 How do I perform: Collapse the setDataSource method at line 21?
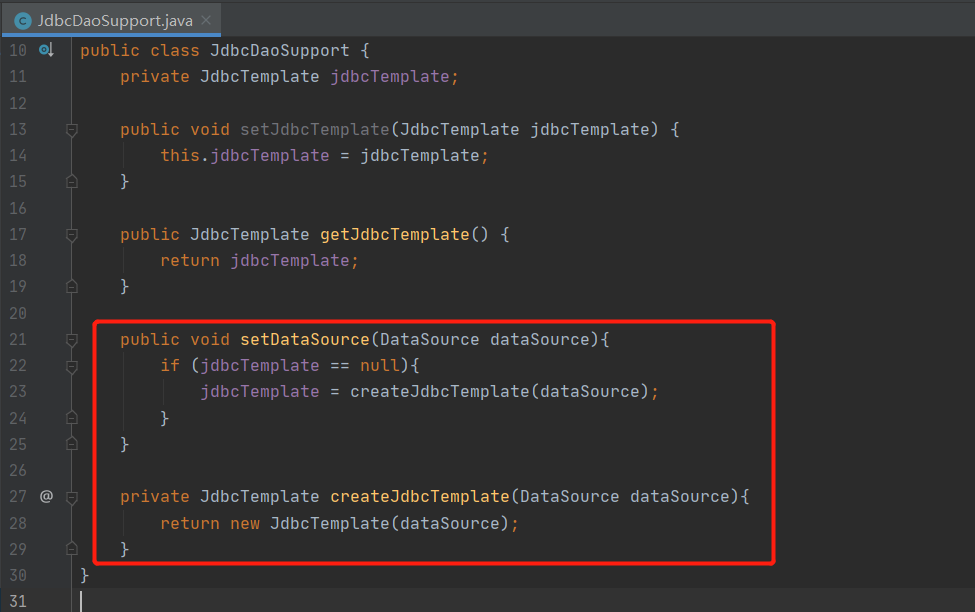(x=72, y=340)
